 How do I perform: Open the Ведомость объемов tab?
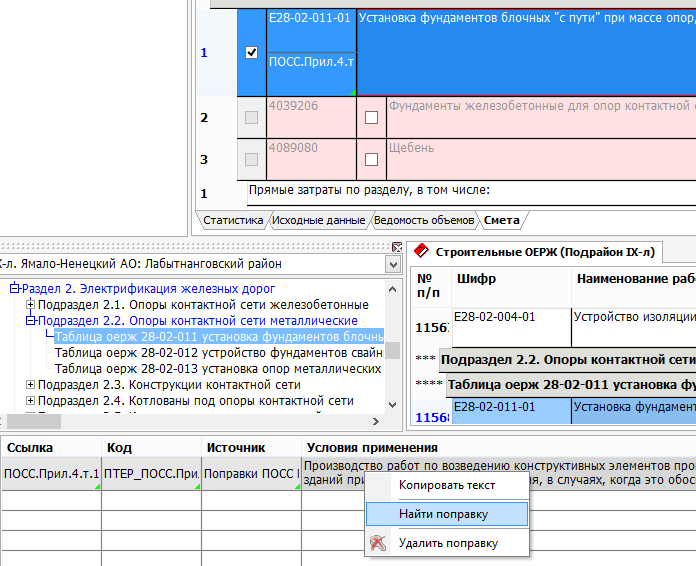[424, 220]
